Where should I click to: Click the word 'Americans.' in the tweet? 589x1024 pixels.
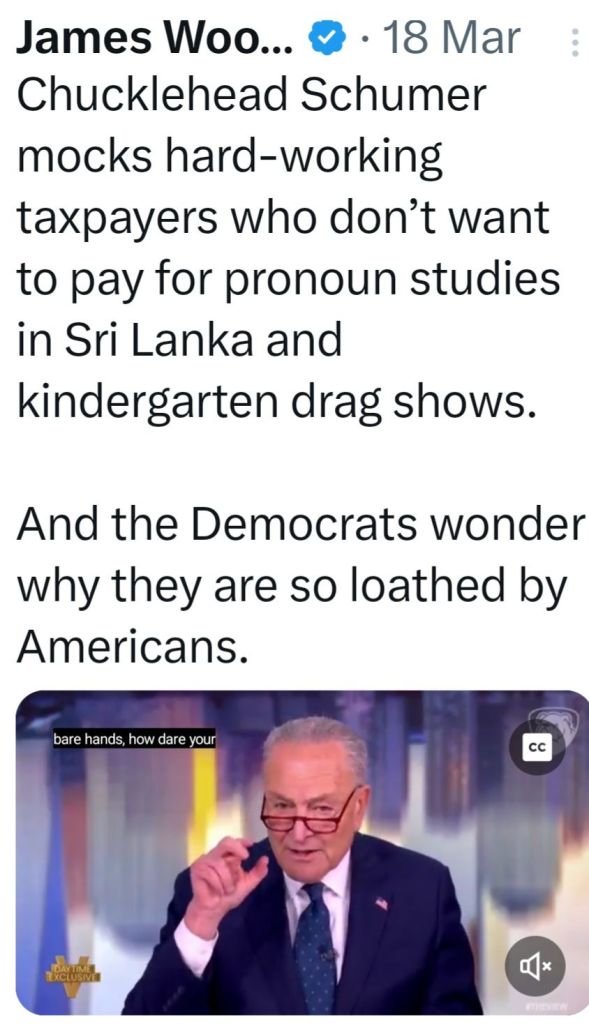tap(133, 647)
